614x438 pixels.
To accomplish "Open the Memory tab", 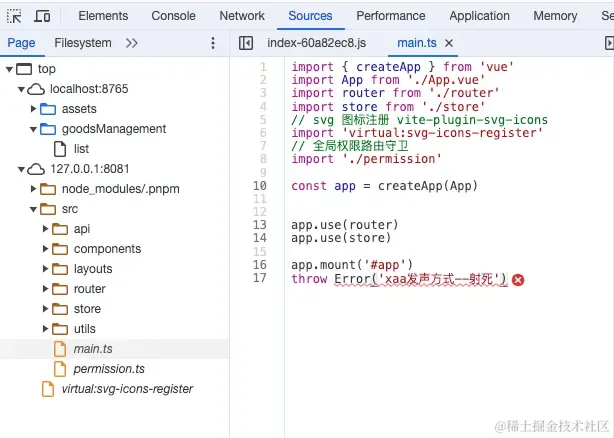I will [555, 16].
